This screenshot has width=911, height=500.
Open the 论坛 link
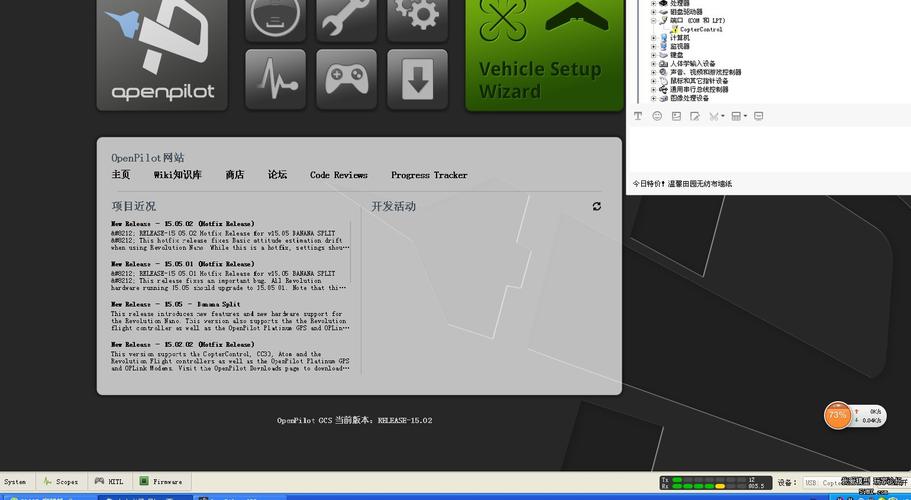click(x=277, y=175)
